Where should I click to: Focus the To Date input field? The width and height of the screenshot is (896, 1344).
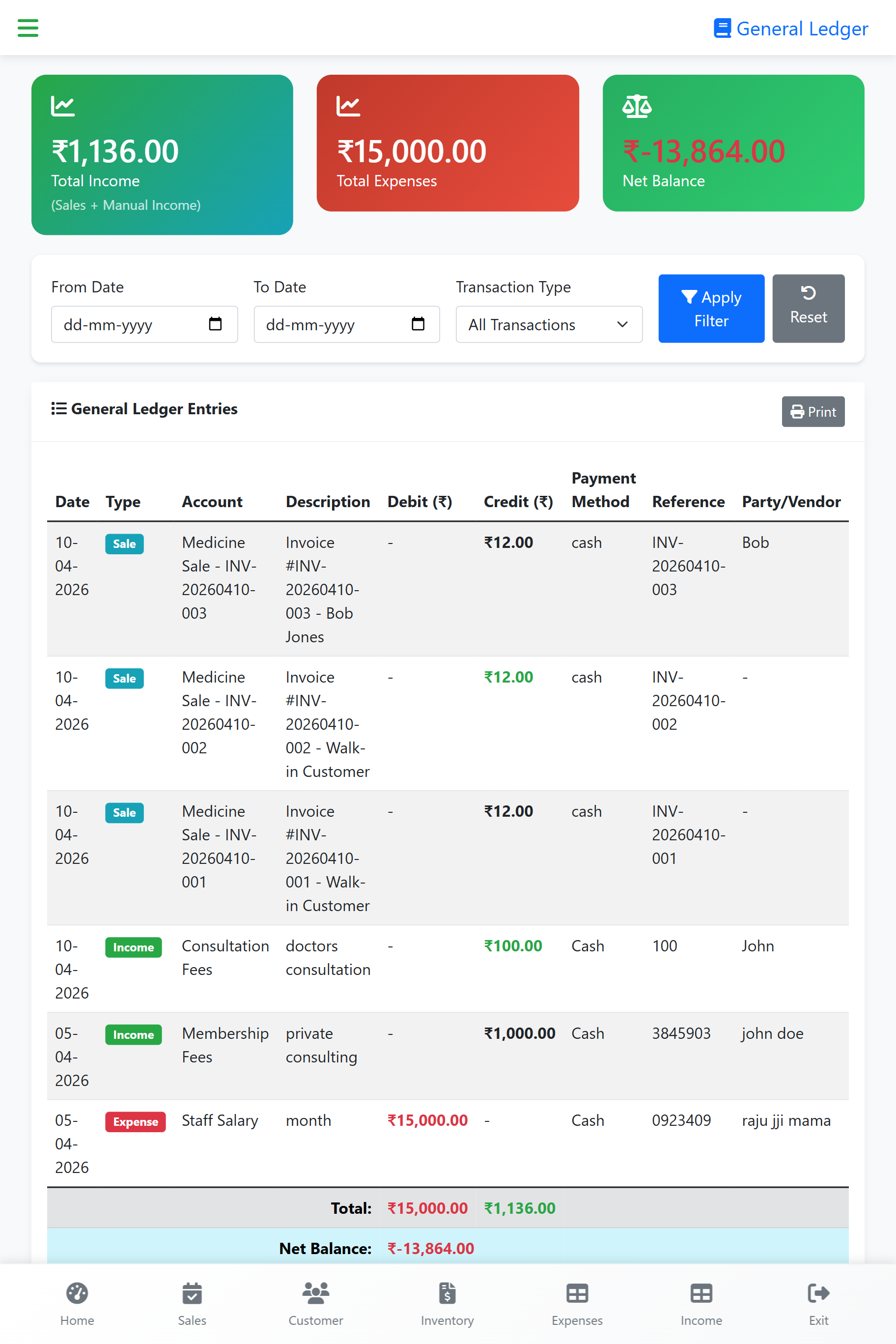coord(346,325)
